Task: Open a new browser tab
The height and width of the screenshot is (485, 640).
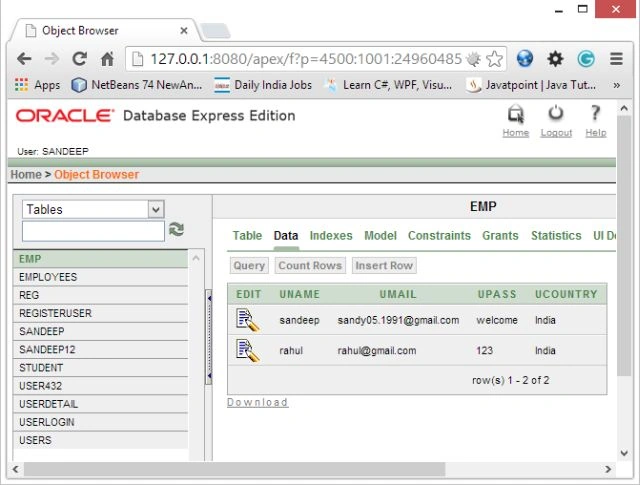Action: (216, 31)
